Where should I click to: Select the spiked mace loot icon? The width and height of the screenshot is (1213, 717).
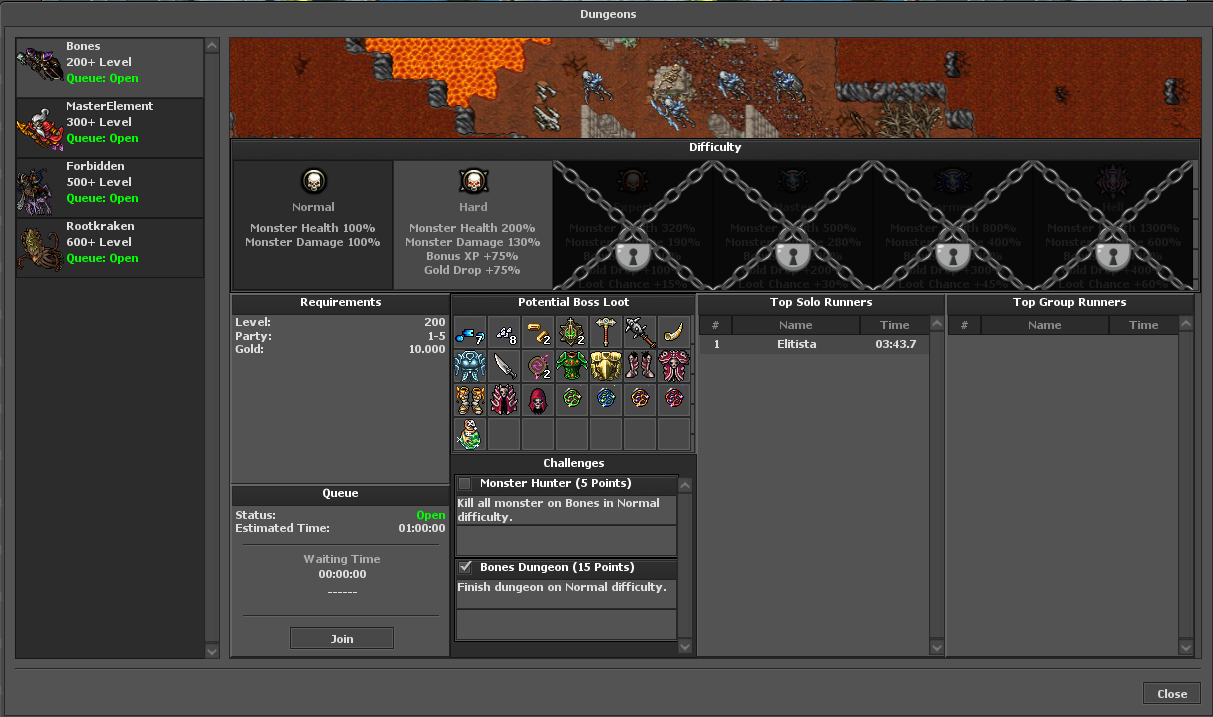coord(640,332)
